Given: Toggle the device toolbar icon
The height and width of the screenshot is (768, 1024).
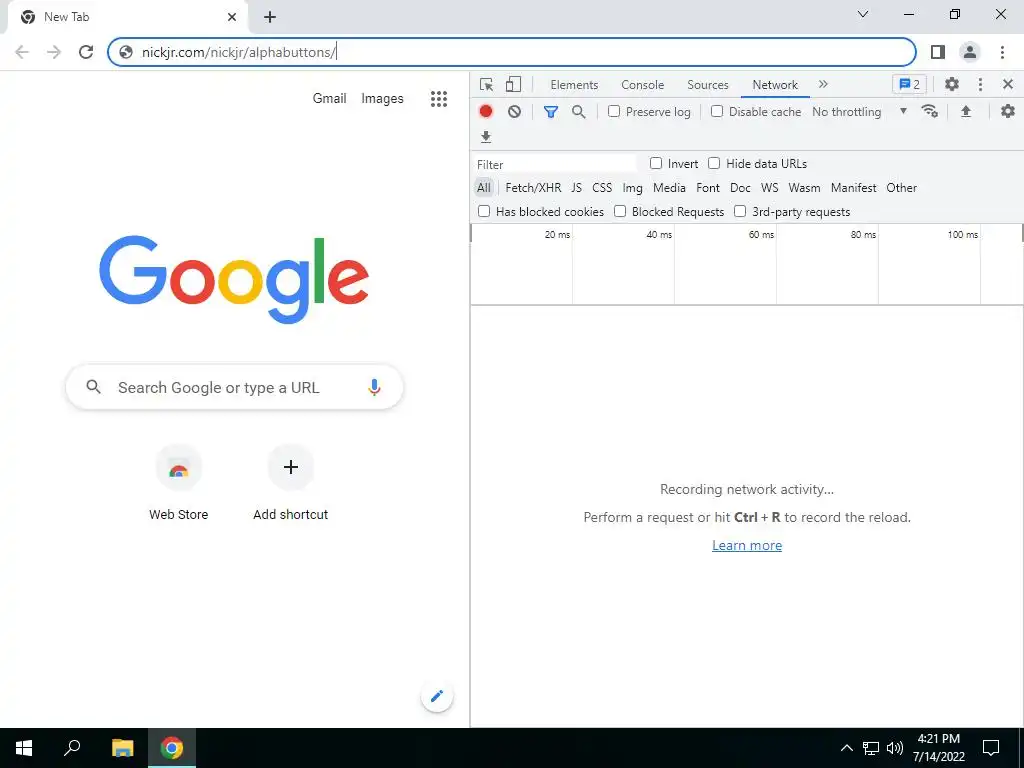Looking at the screenshot, I should coord(513,85).
